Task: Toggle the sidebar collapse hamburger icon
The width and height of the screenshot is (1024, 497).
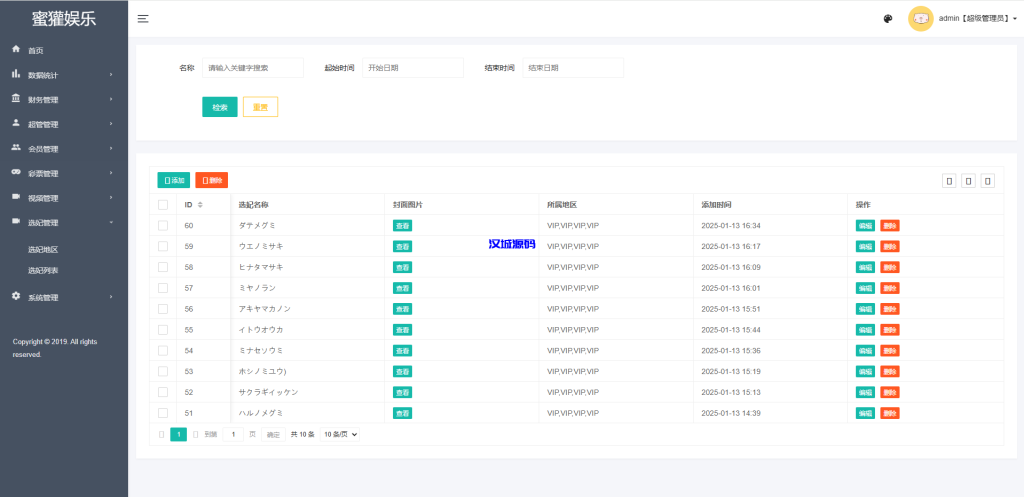Action: point(143,19)
